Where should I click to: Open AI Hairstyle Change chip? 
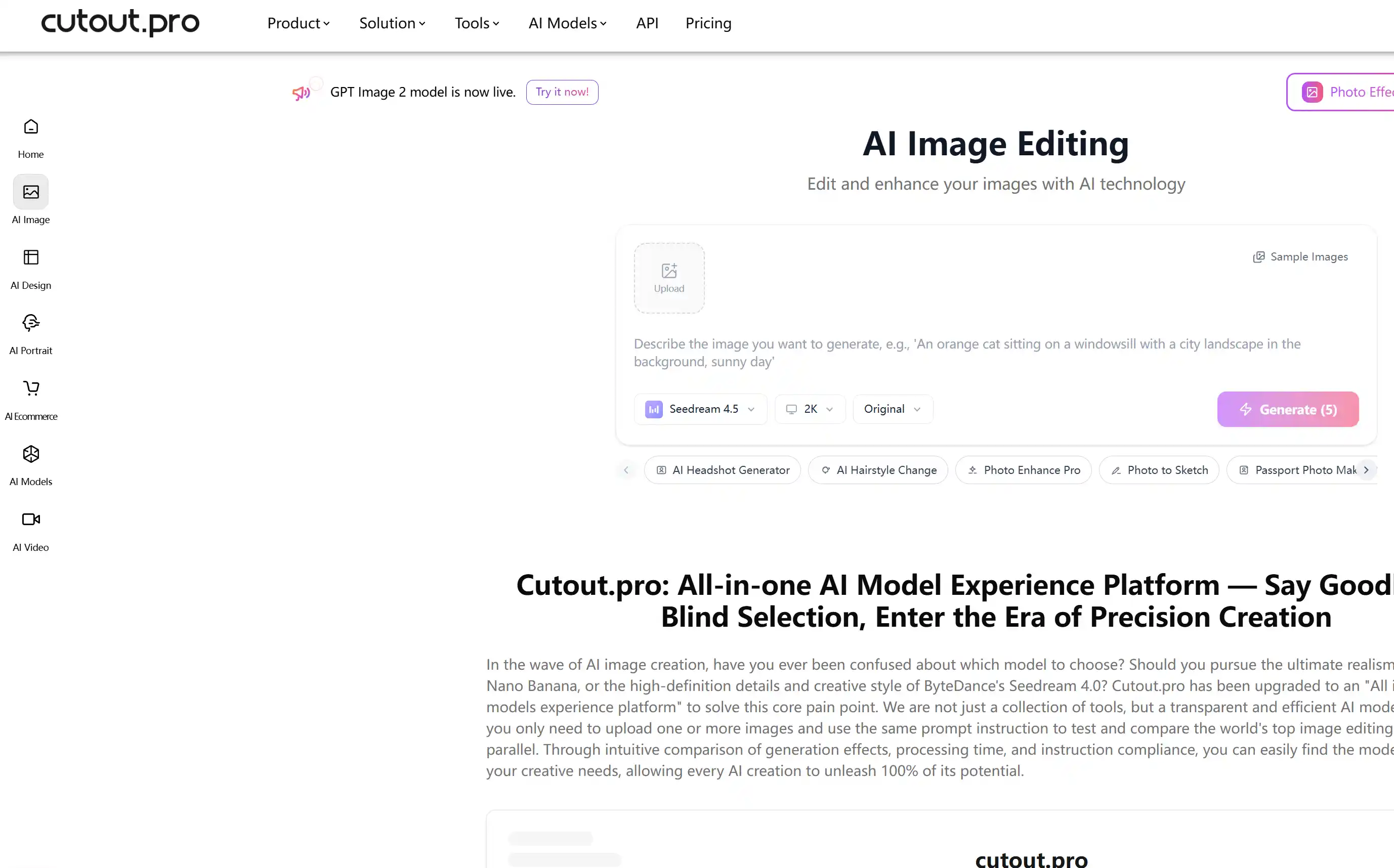pos(878,470)
